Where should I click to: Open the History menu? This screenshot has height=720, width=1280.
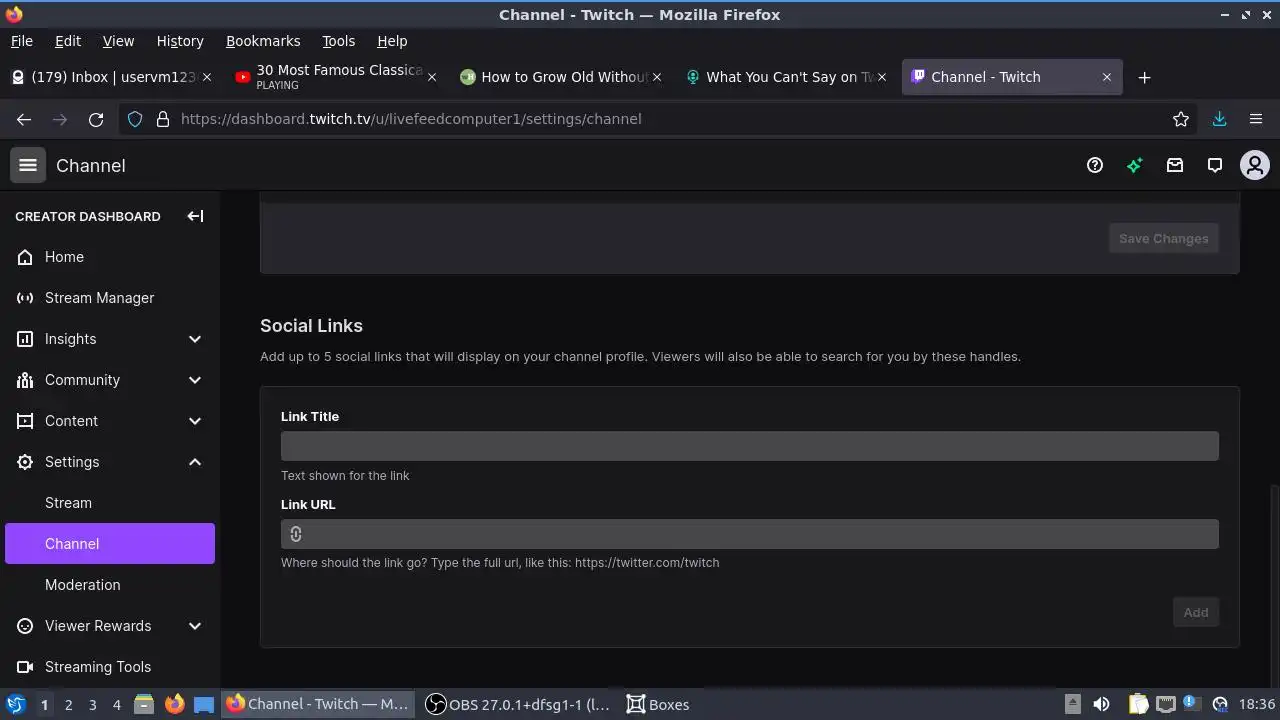tap(180, 41)
